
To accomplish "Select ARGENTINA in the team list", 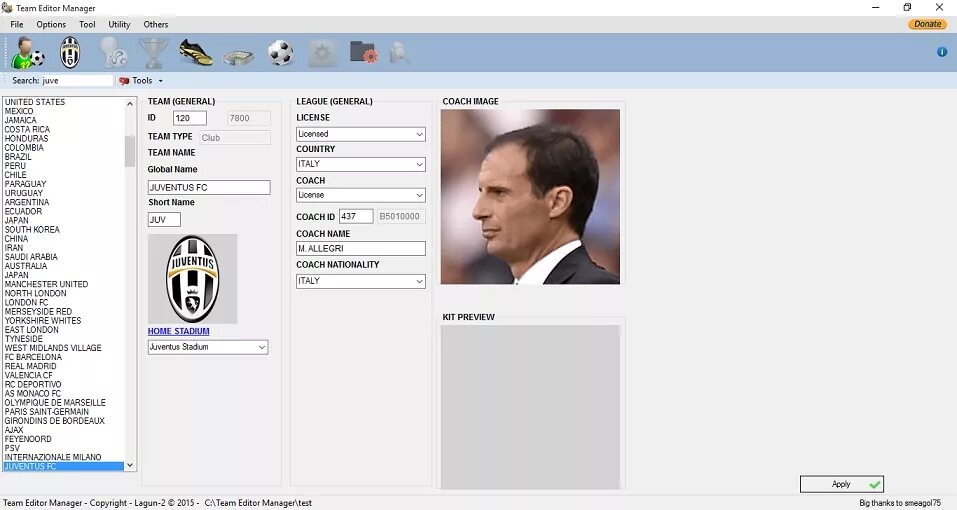I will [x=27, y=203].
